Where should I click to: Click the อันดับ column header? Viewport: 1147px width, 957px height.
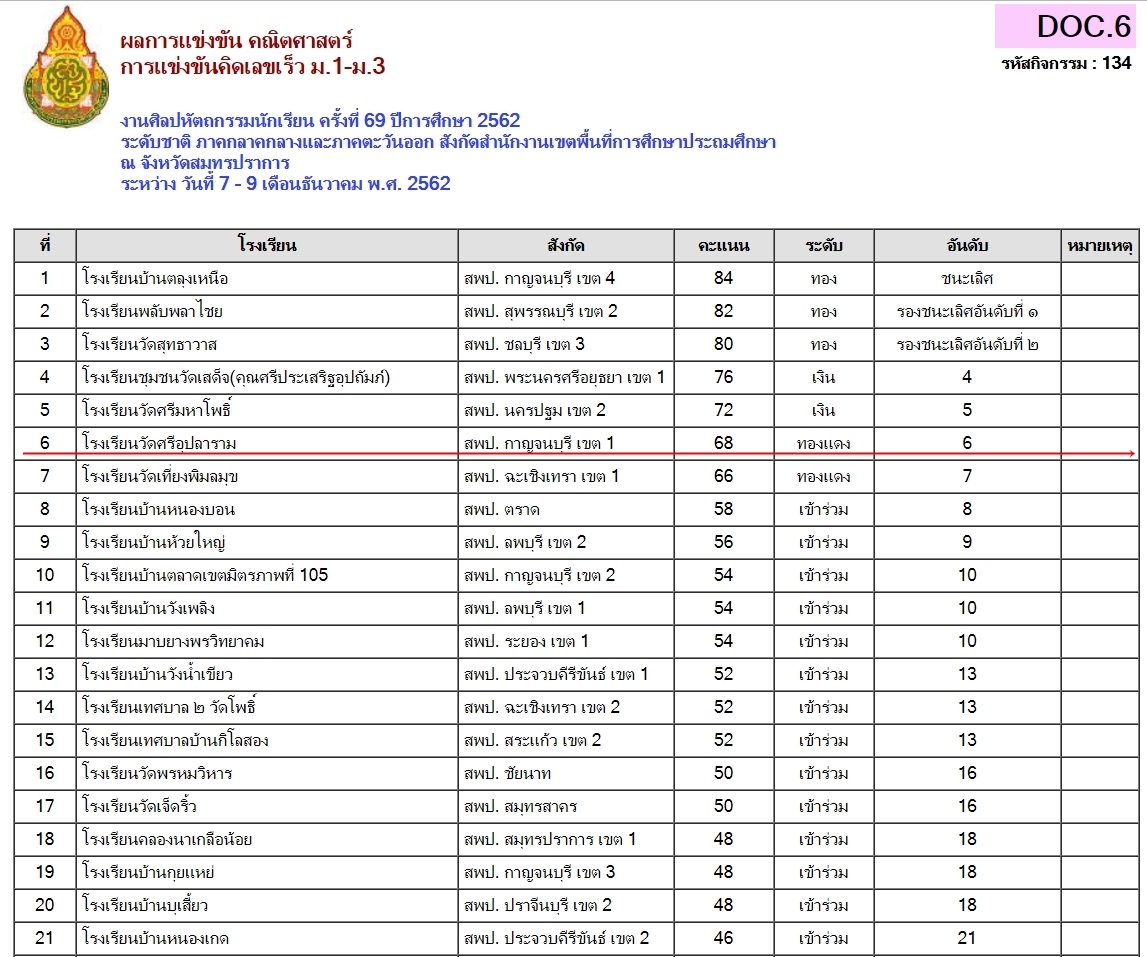tap(967, 245)
